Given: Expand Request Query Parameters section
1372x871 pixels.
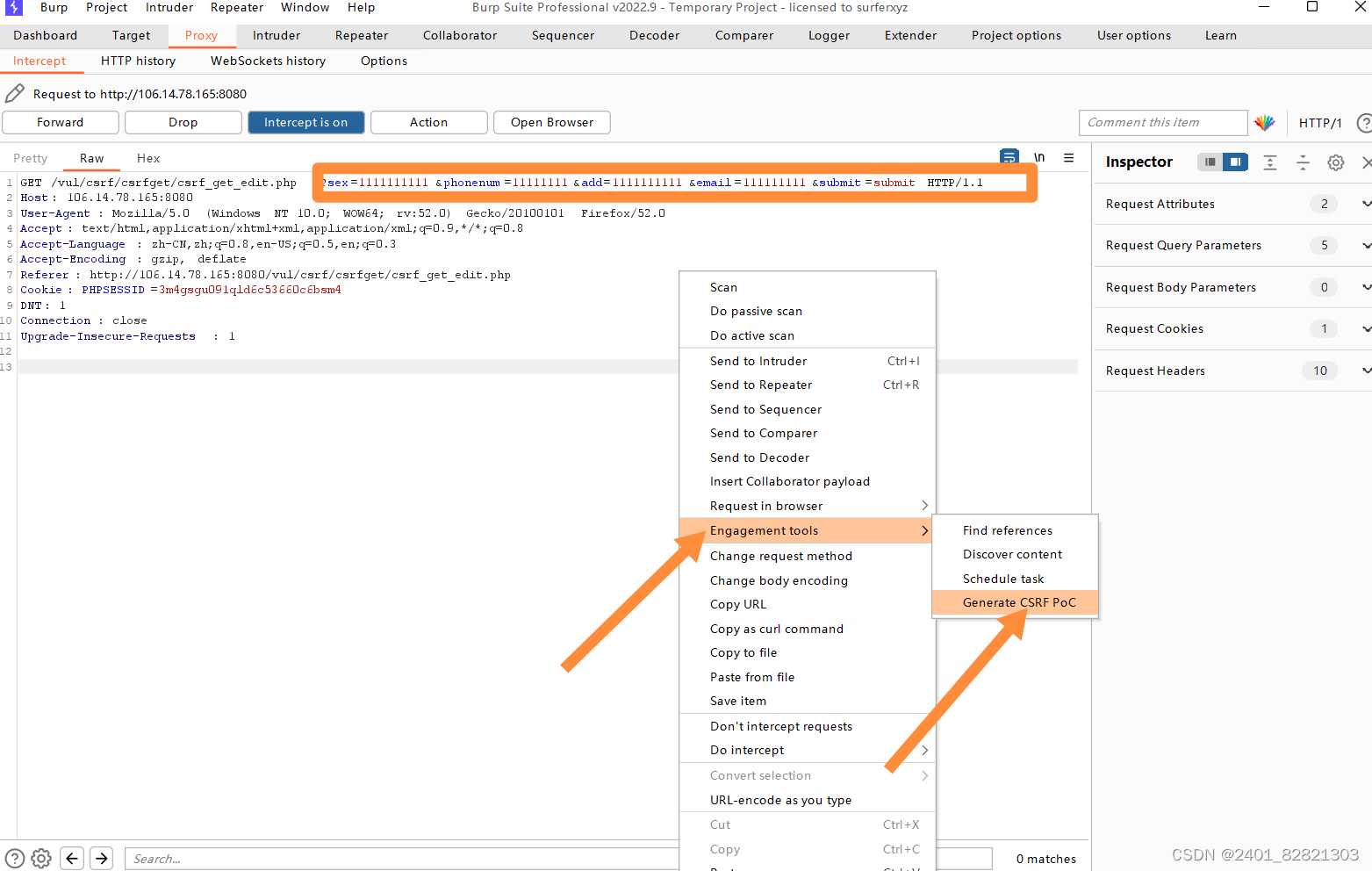Looking at the screenshot, I should pyautogui.click(x=1366, y=245).
